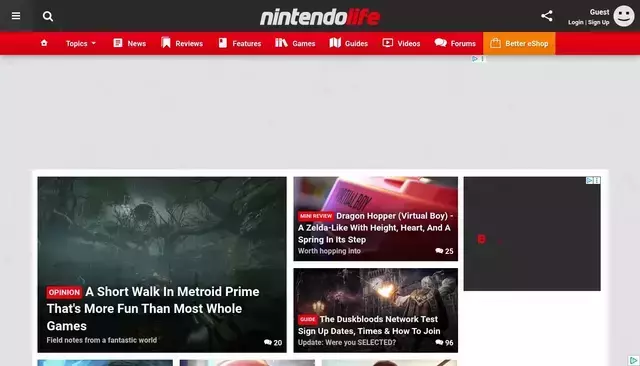The width and height of the screenshot is (640, 366).
Task: Open the Forums section
Action: click(x=455, y=43)
